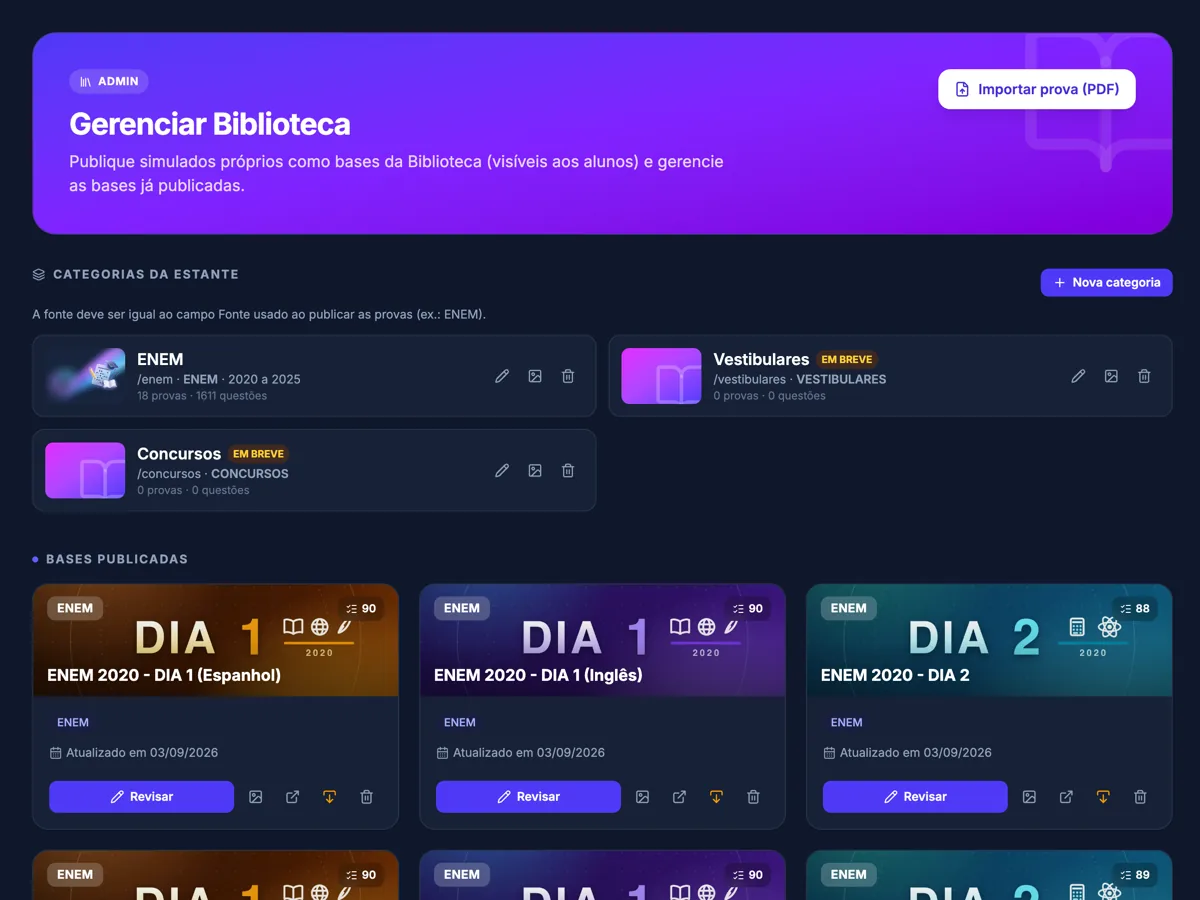Click the ENEM tag under DIA 1 (Espanhol)
Image resolution: width=1200 pixels, height=900 pixels.
point(73,722)
